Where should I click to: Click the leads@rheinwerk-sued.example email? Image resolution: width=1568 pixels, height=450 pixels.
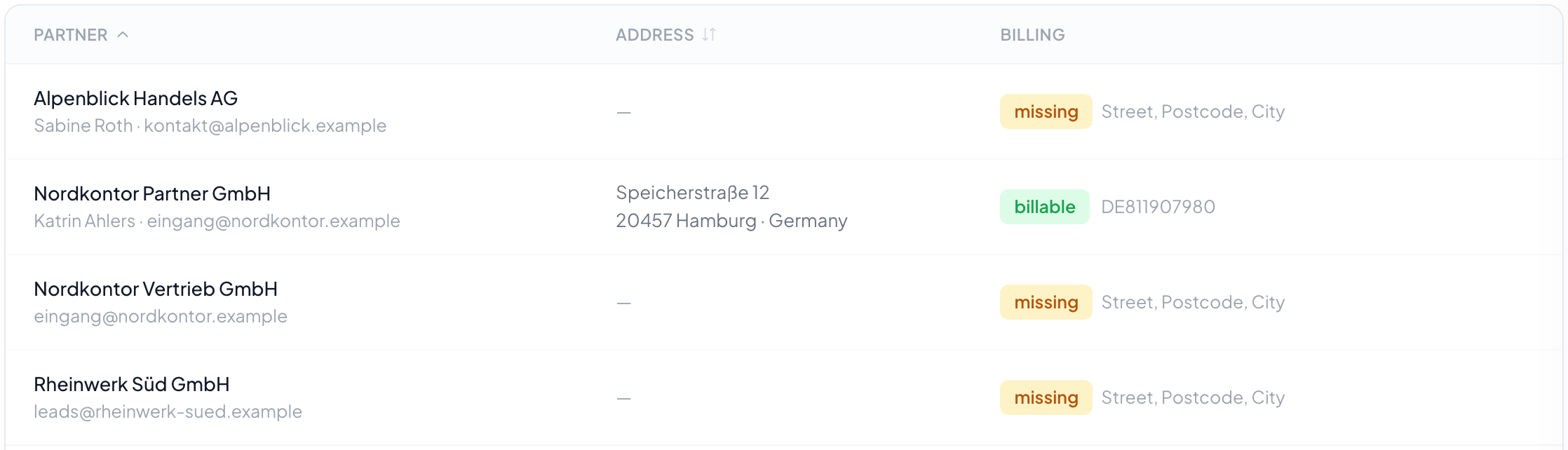tap(168, 411)
